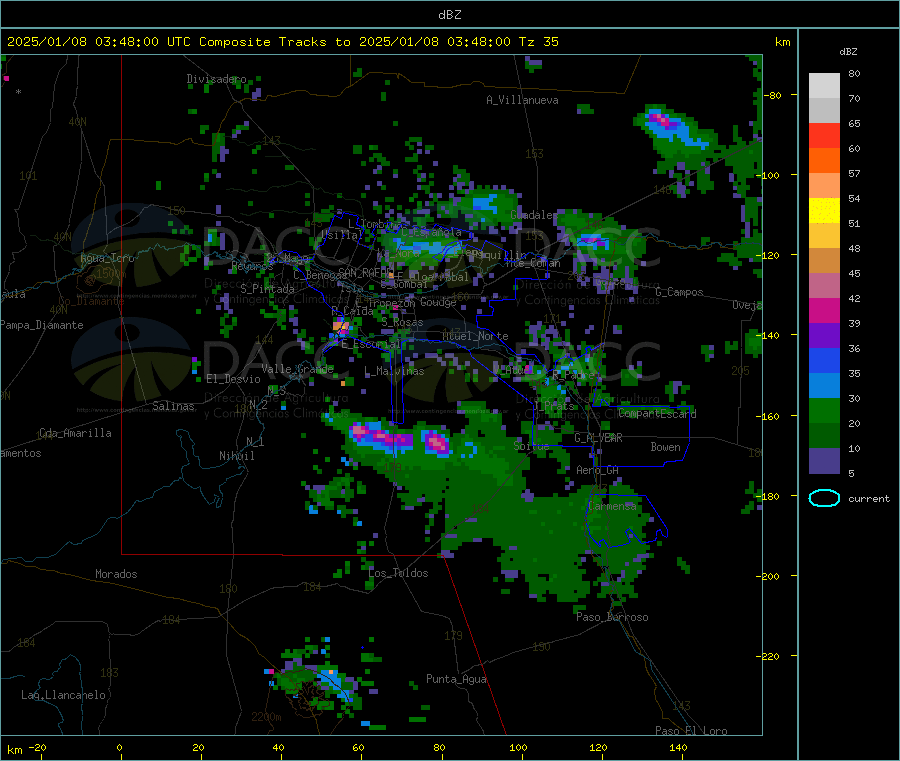
Task: Click the 'Lag.Llancanelo' map label
Action: point(63,696)
